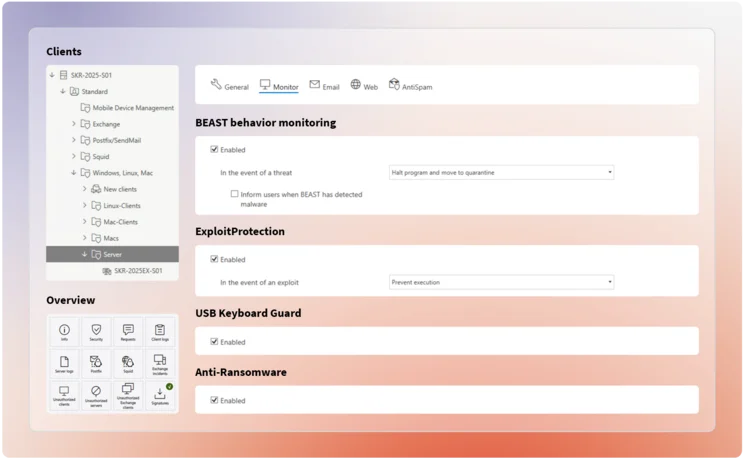The image size is (744, 460).
Task: Open the Squid overview tile
Action: click(x=128, y=364)
